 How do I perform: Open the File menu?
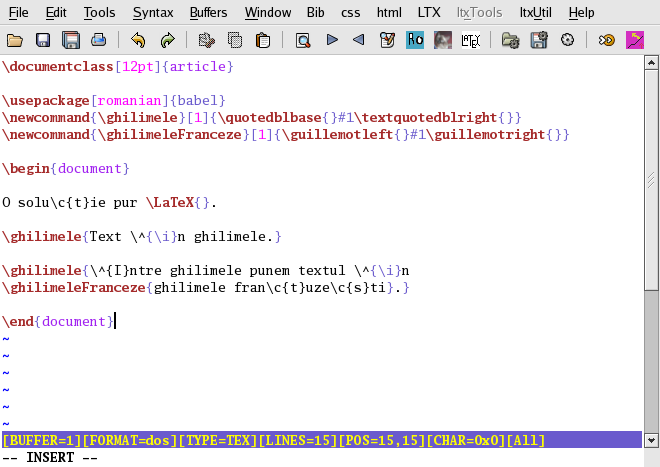click(18, 13)
